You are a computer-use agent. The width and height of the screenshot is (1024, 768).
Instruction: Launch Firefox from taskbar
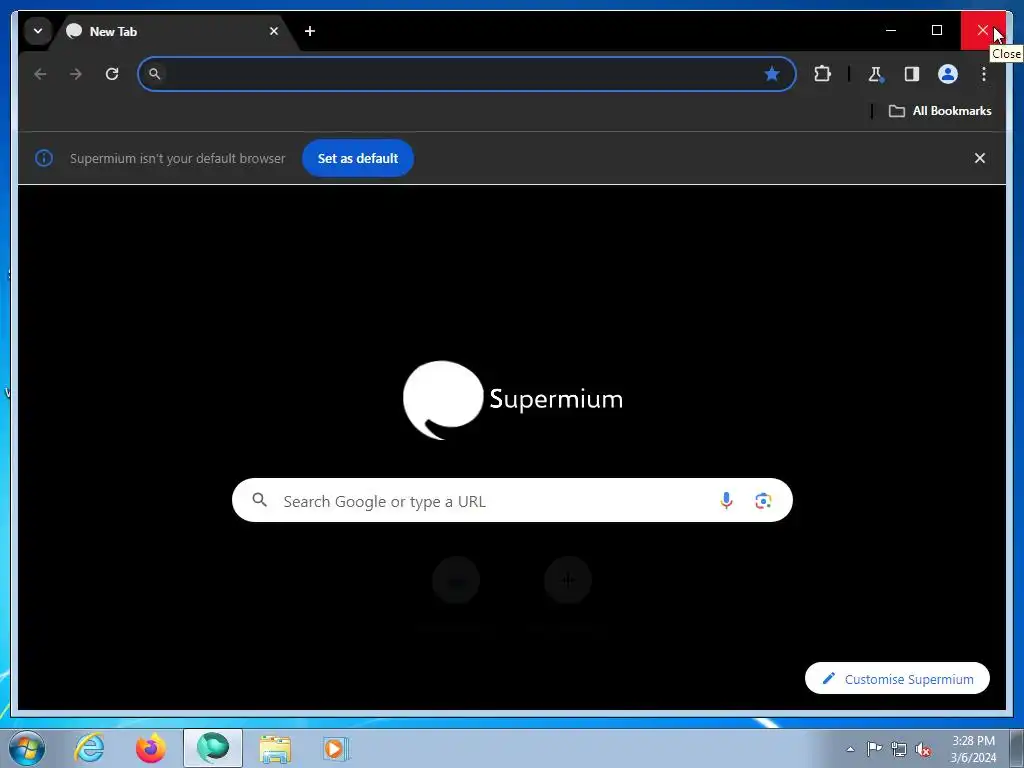click(x=151, y=748)
